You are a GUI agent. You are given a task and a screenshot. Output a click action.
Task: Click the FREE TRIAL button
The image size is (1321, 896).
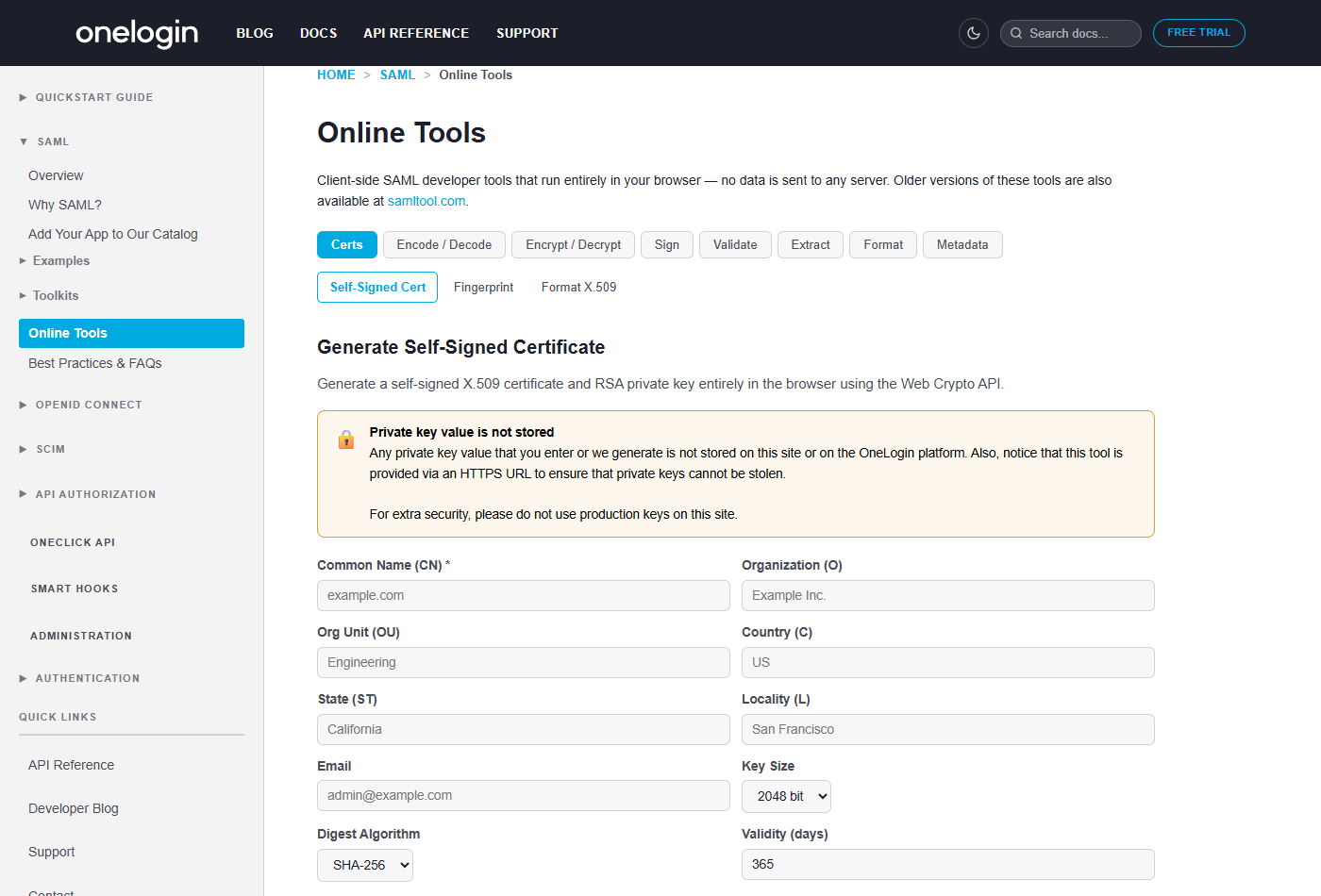click(x=1199, y=33)
